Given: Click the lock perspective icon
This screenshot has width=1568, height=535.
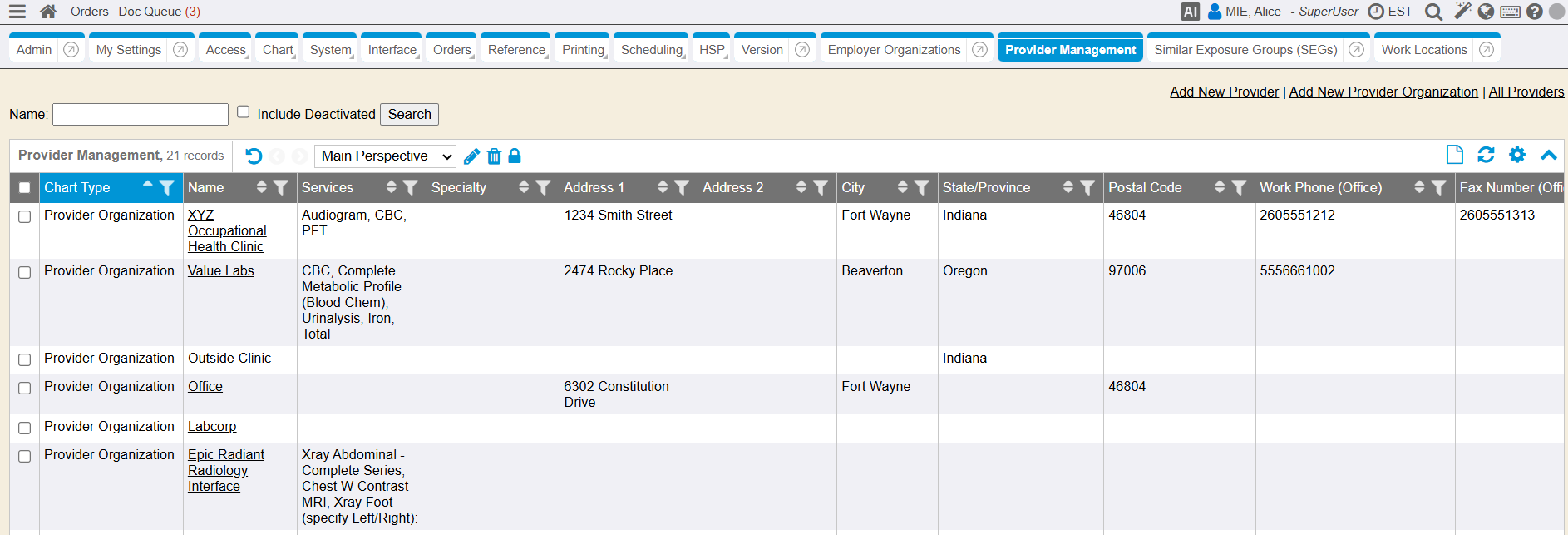Looking at the screenshot, I should tap(515, 156).
